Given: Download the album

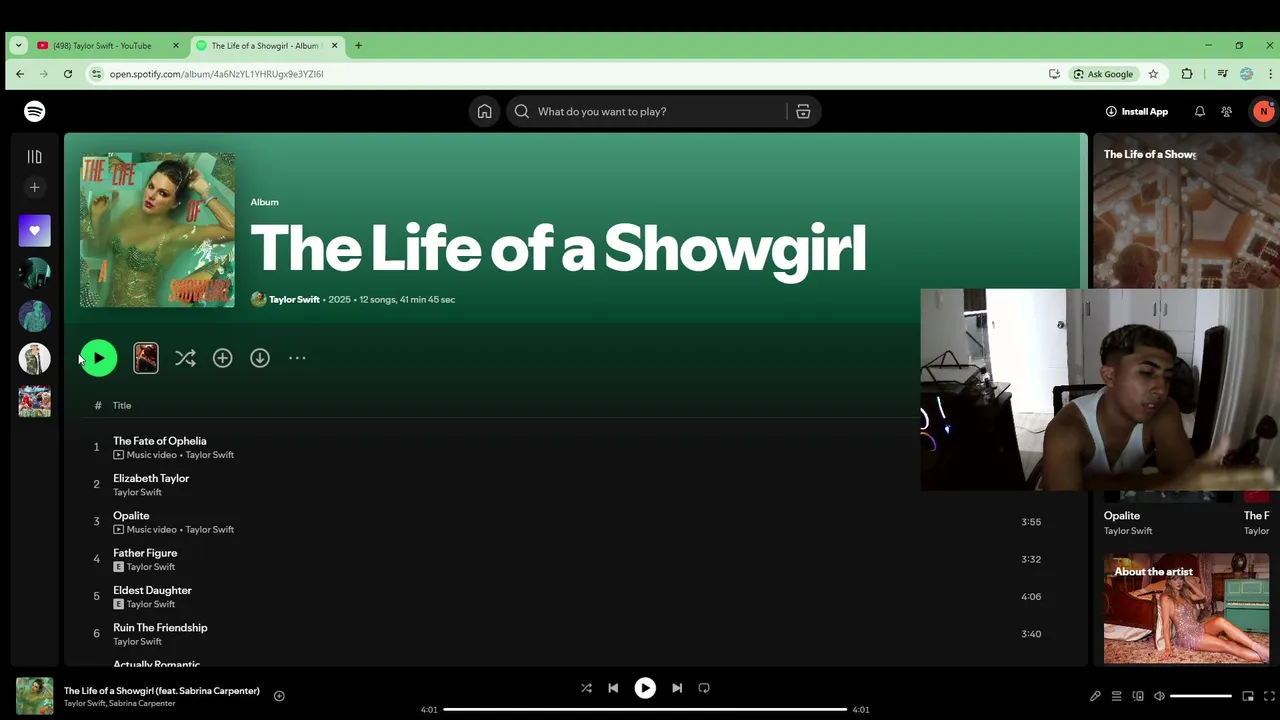Looking at the screenshot, I should (x=260, y=358).
